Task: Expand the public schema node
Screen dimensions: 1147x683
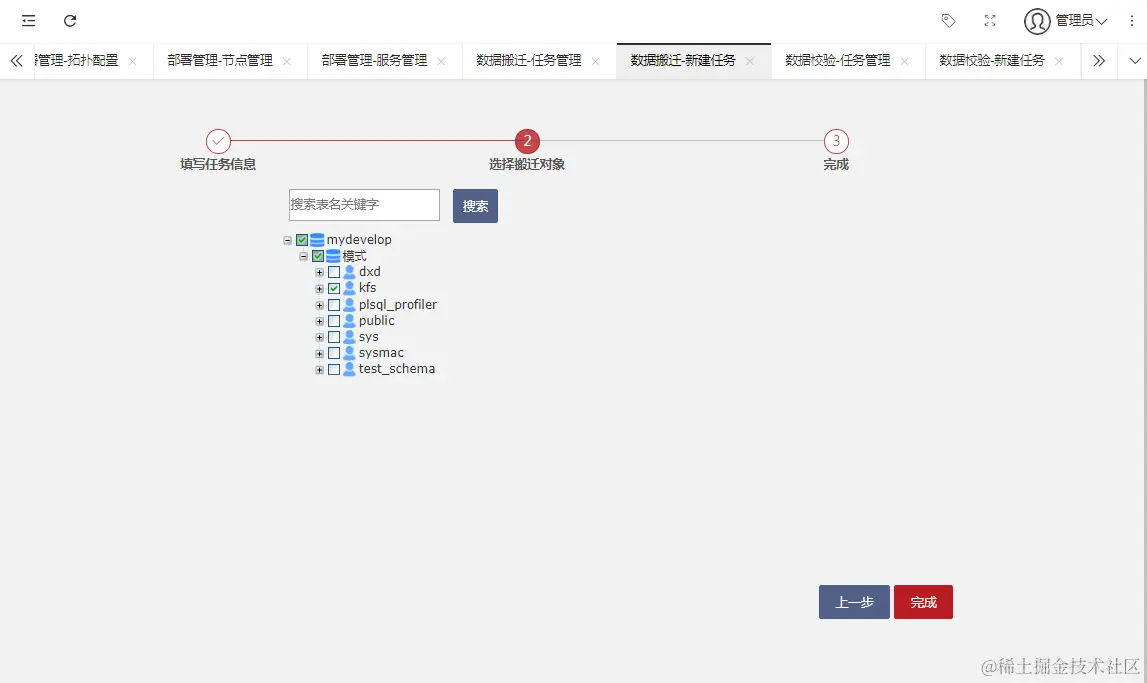Action: 320,321
